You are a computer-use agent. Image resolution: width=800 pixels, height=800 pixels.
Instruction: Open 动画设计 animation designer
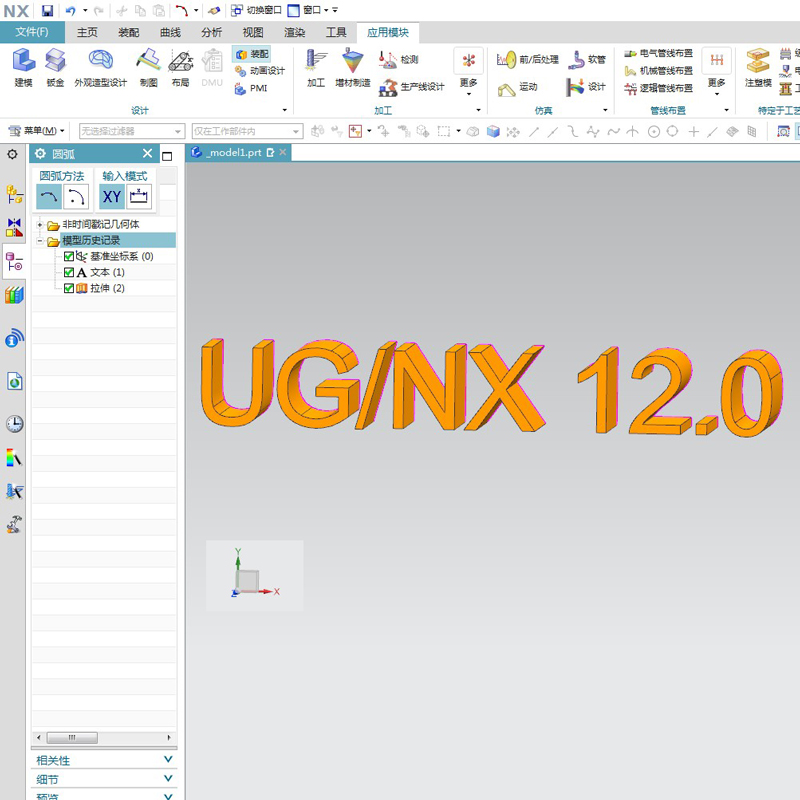point(259,71)
